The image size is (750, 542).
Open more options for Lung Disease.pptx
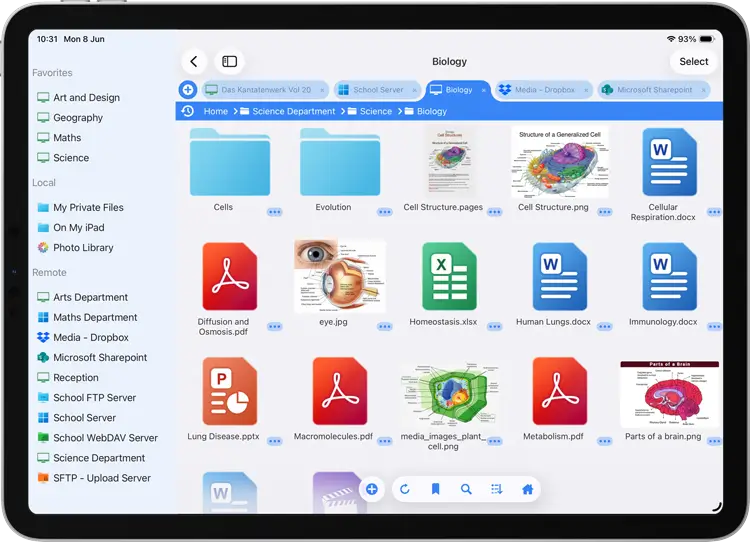(275, 441)
